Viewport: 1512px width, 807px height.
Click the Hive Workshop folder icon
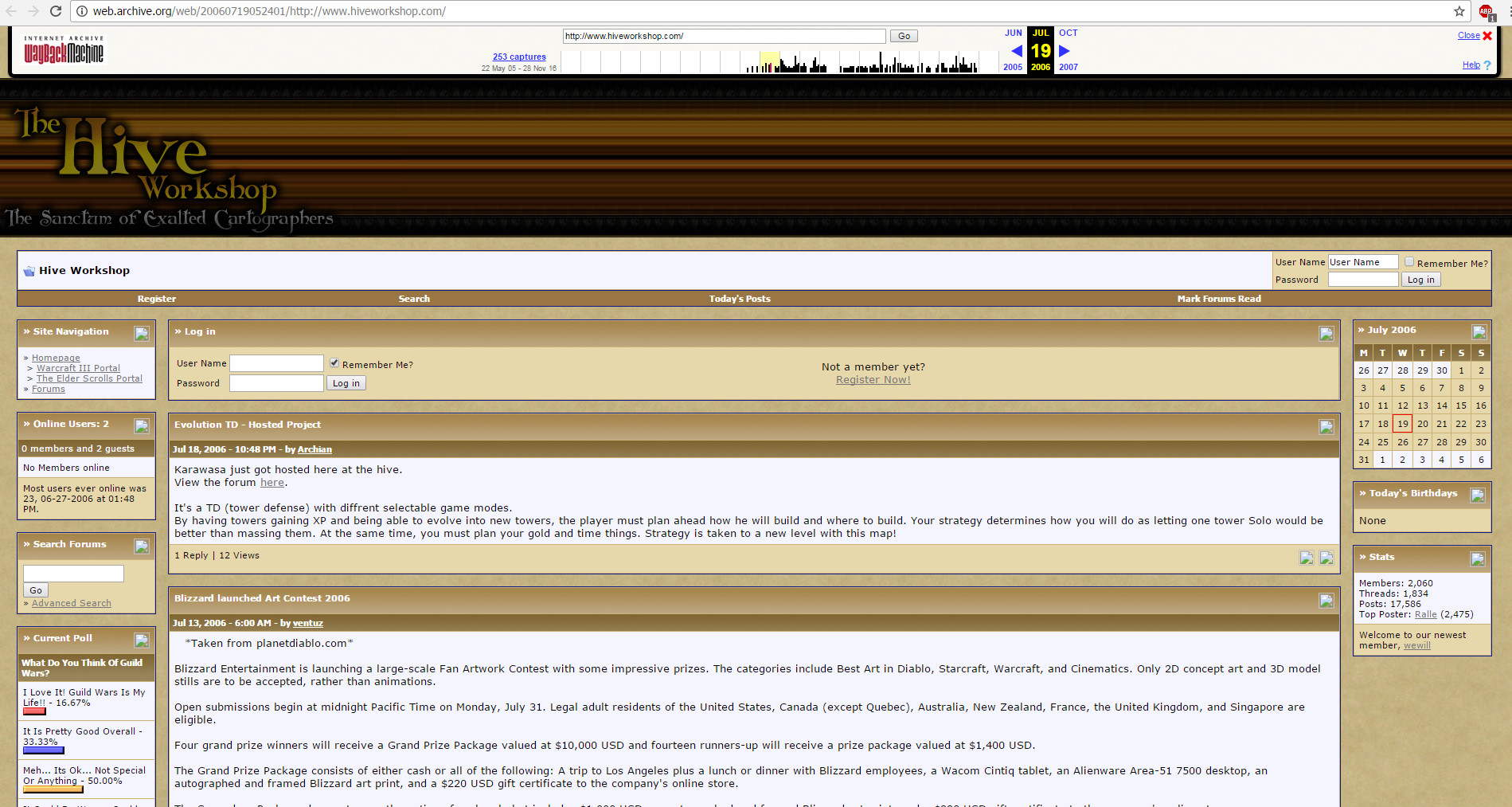[29, 271]
